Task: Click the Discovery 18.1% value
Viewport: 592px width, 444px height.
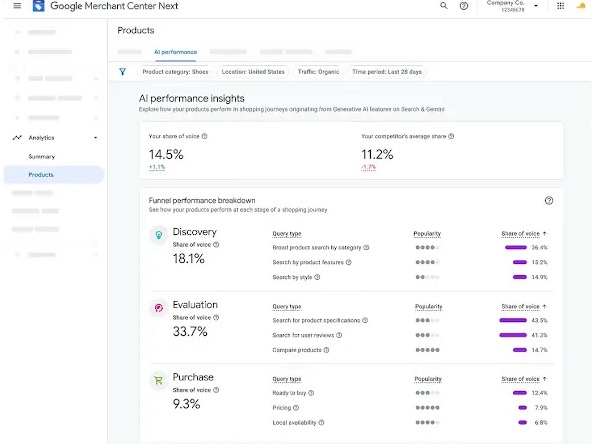Action: [x=188, y=259]
